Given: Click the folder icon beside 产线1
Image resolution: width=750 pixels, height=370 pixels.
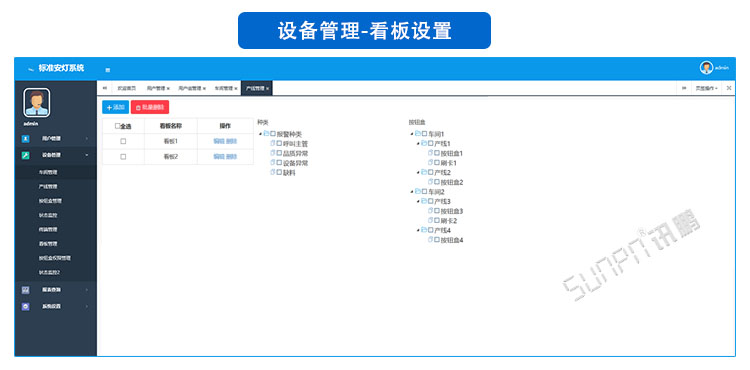Looking at the screenshot, I should [424, 143].
